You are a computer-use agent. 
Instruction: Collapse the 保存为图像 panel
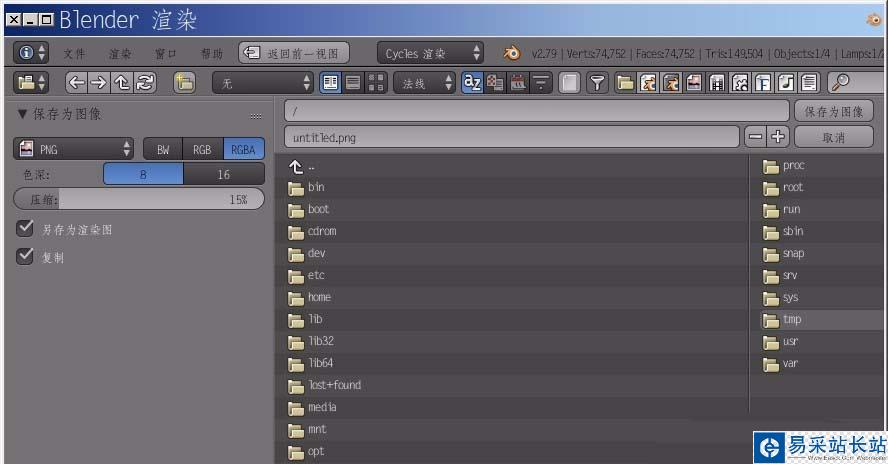22,114
